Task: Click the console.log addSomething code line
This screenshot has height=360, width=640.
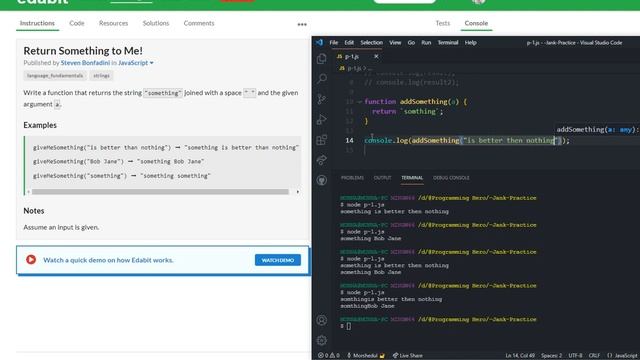Action: click(467, 140)
